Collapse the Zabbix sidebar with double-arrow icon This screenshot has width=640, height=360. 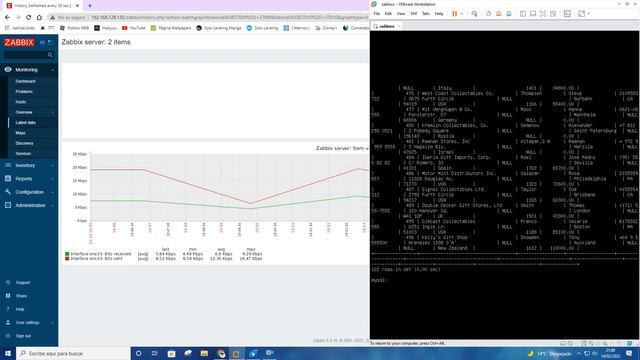coord(42,42)
